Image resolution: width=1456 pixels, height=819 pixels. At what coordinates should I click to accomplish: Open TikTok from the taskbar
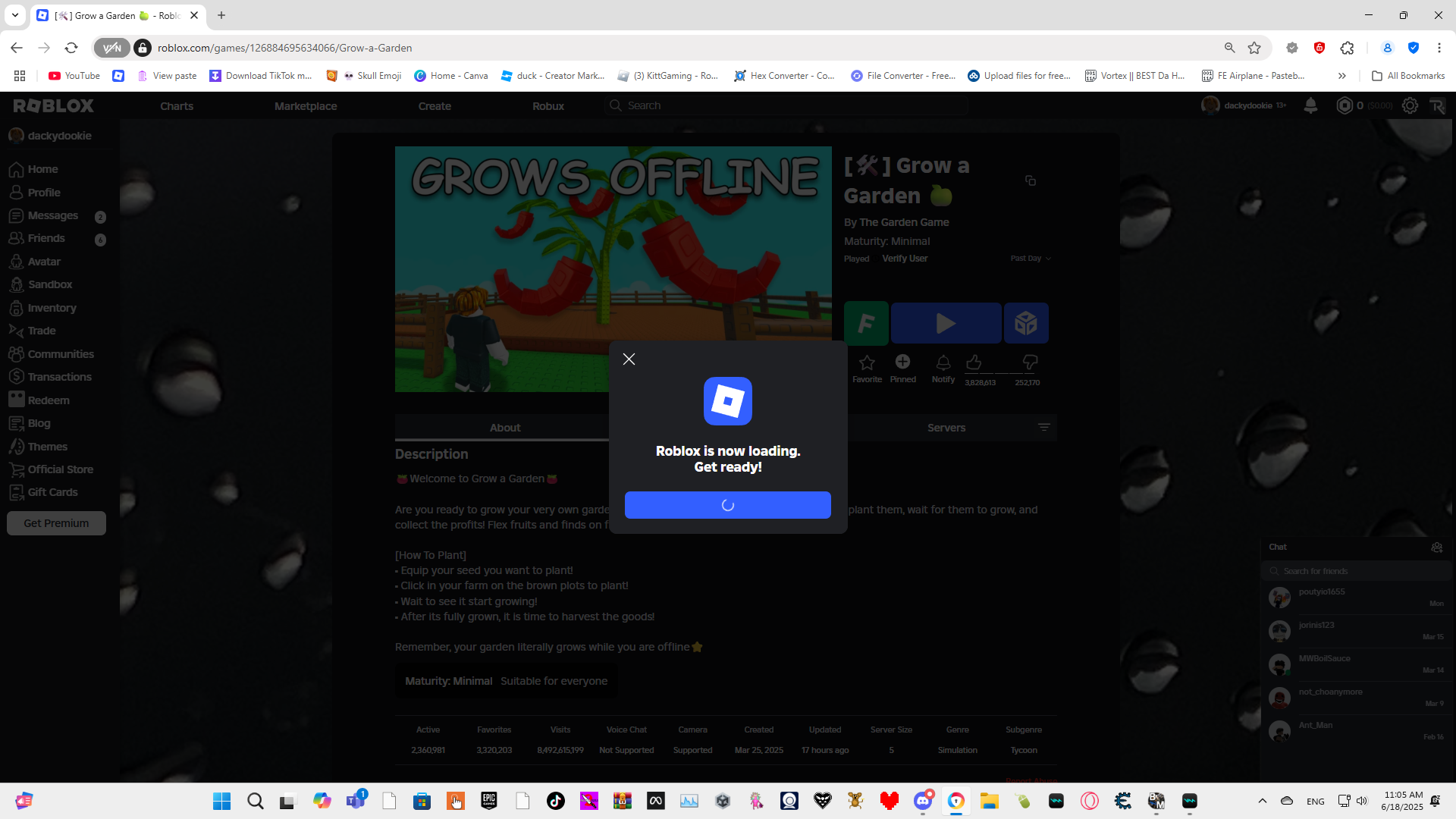[x=556, y=801]
